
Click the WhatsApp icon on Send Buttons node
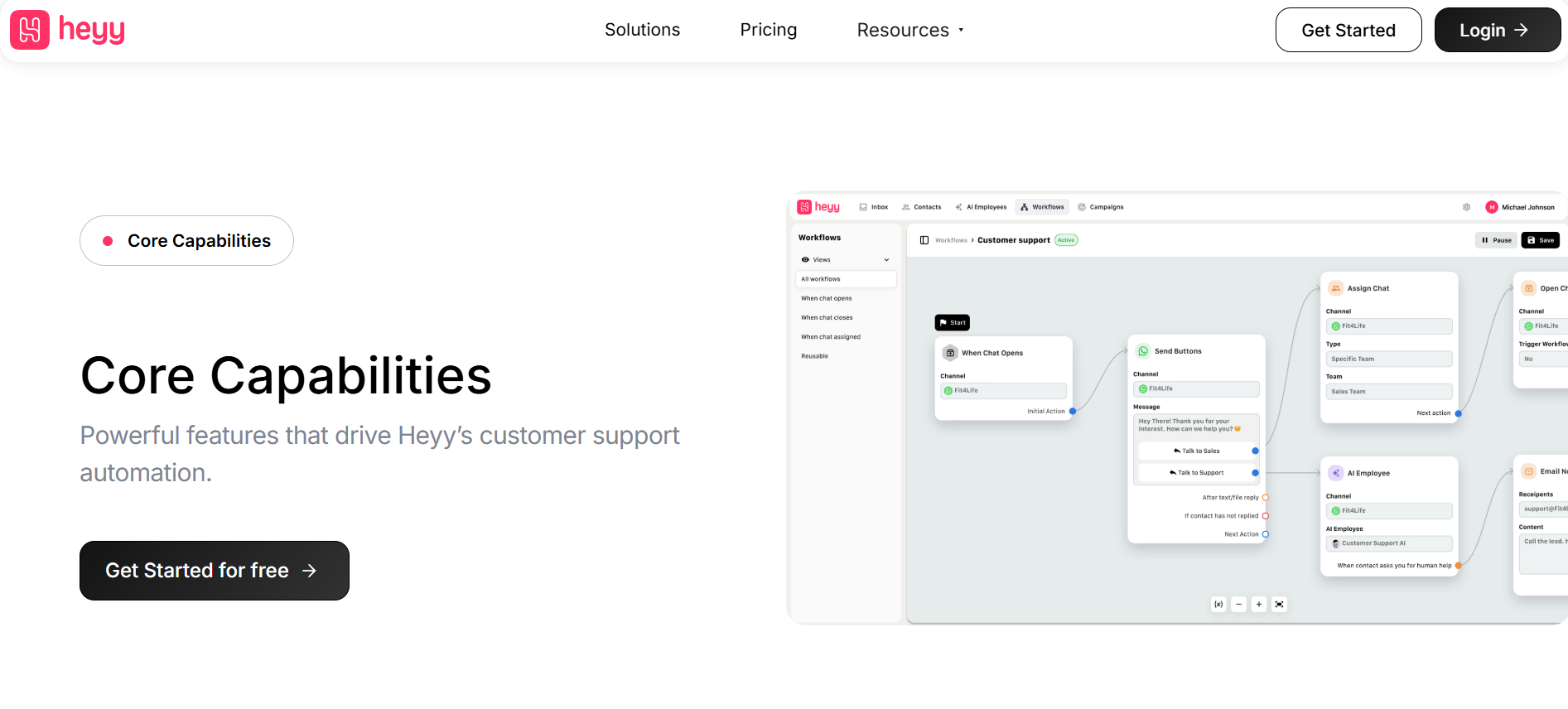coord(1143,351)
